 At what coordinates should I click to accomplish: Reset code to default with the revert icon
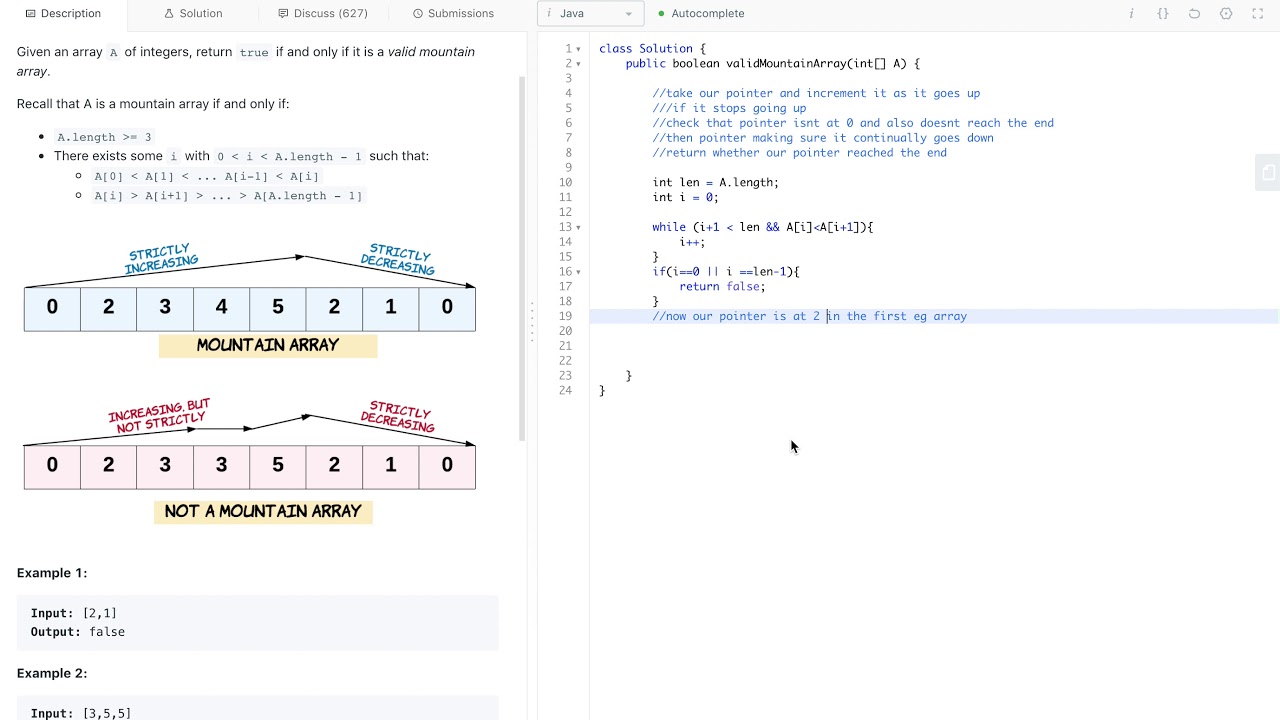(1194, 14)
